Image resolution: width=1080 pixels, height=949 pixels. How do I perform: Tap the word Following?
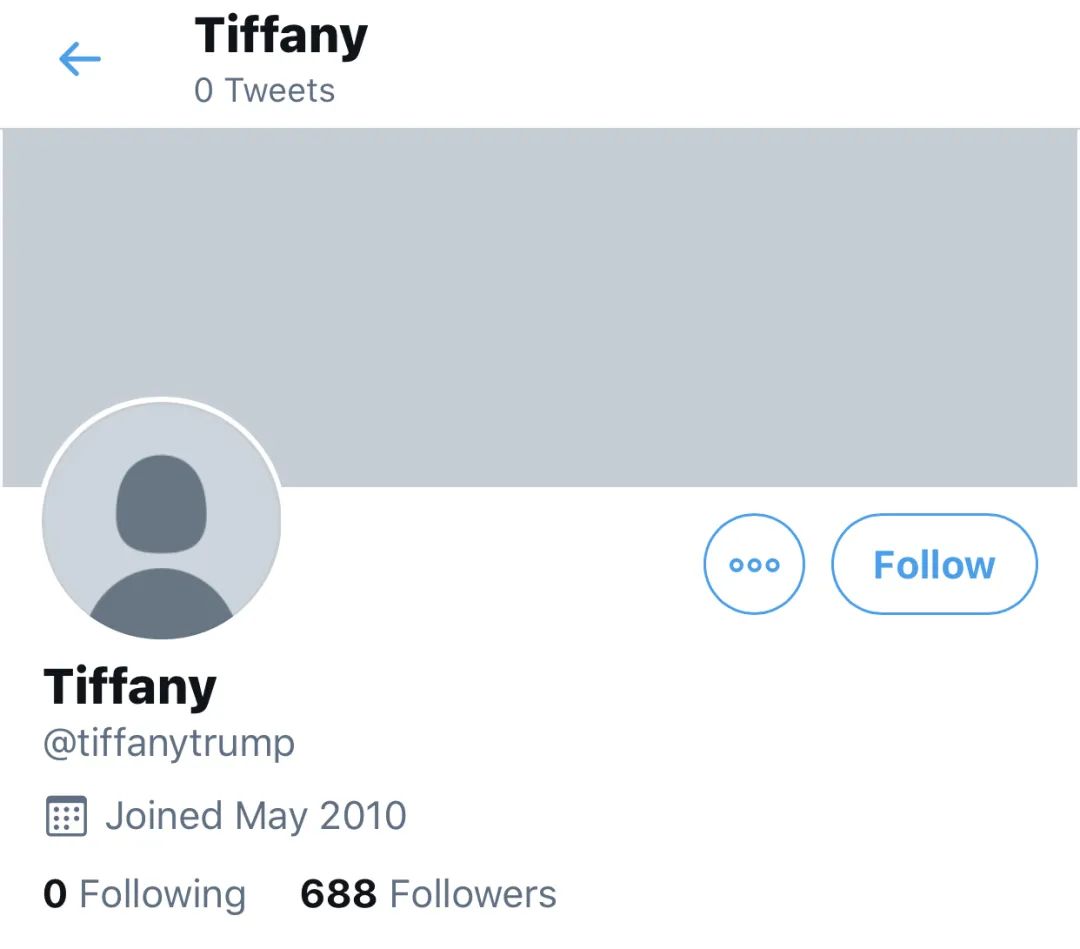coord(162,893)
